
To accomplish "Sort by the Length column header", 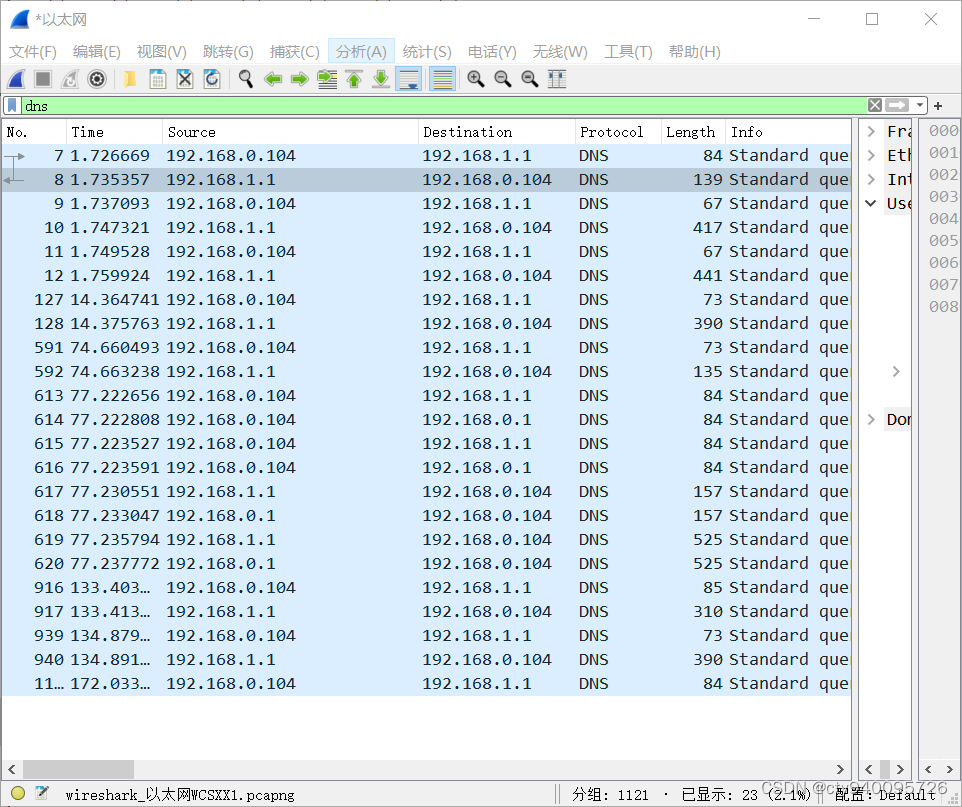I will pyautogui.click(x=693, y=132).
